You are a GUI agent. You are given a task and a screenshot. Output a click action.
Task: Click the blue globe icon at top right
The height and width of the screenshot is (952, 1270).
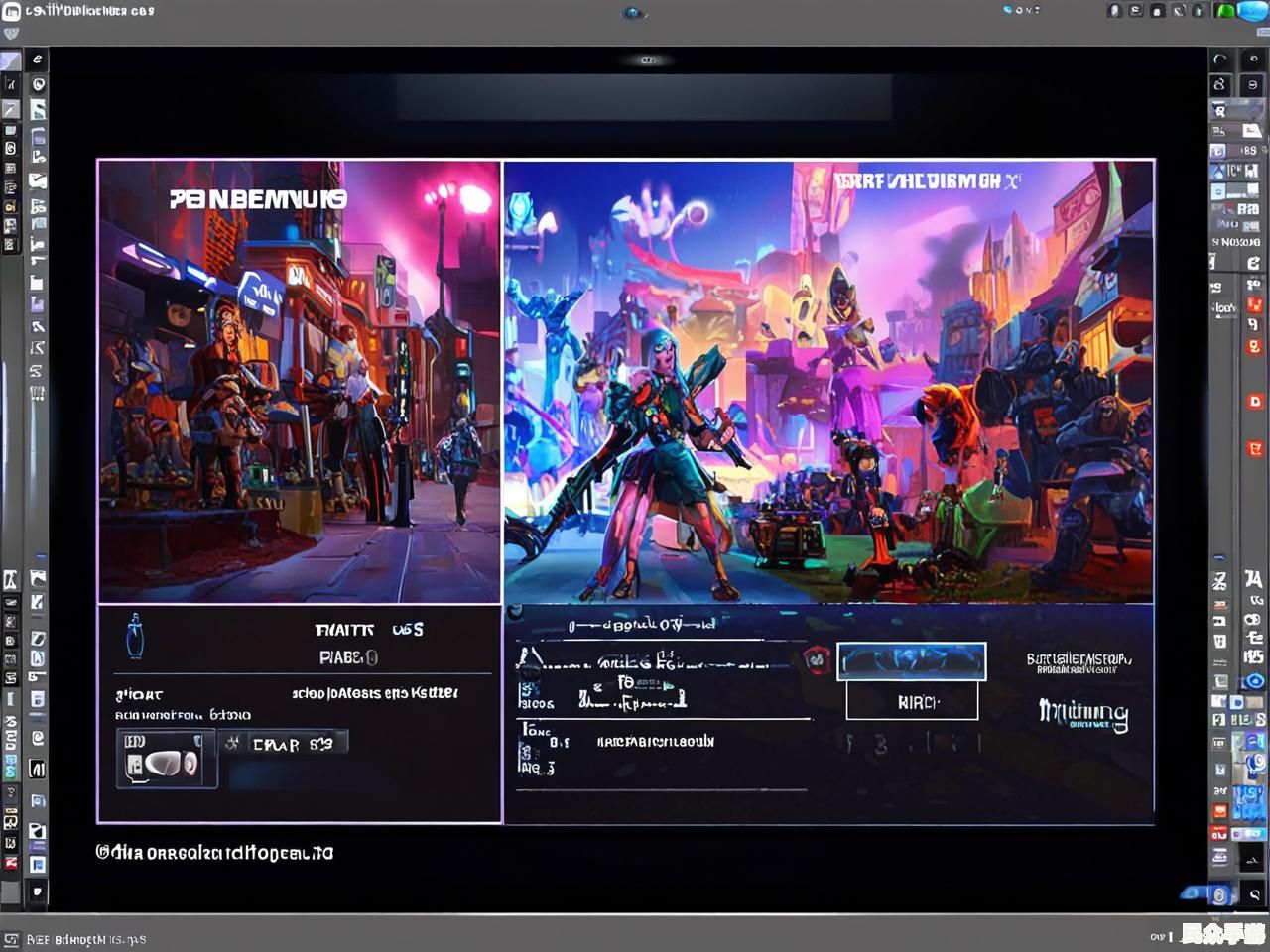click(x=1250, y=11)
